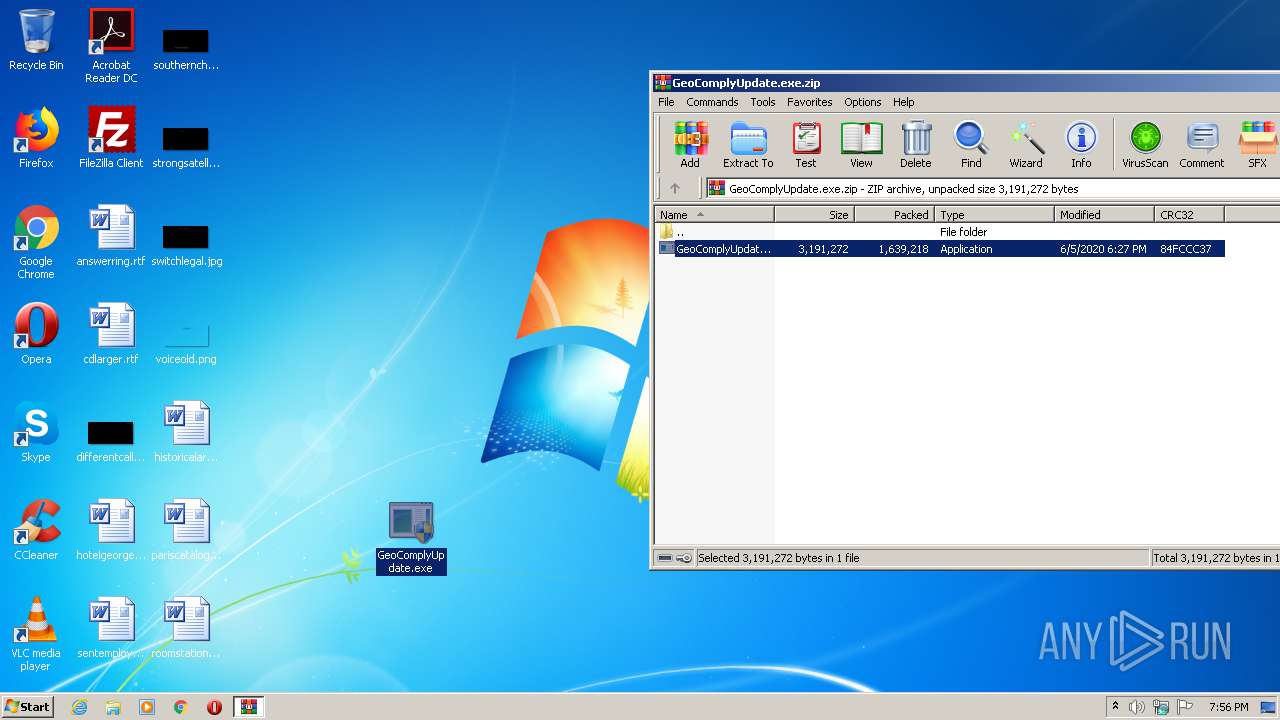Click the Delete toolbar icon
1280x720 pixels.
point(915,145)
